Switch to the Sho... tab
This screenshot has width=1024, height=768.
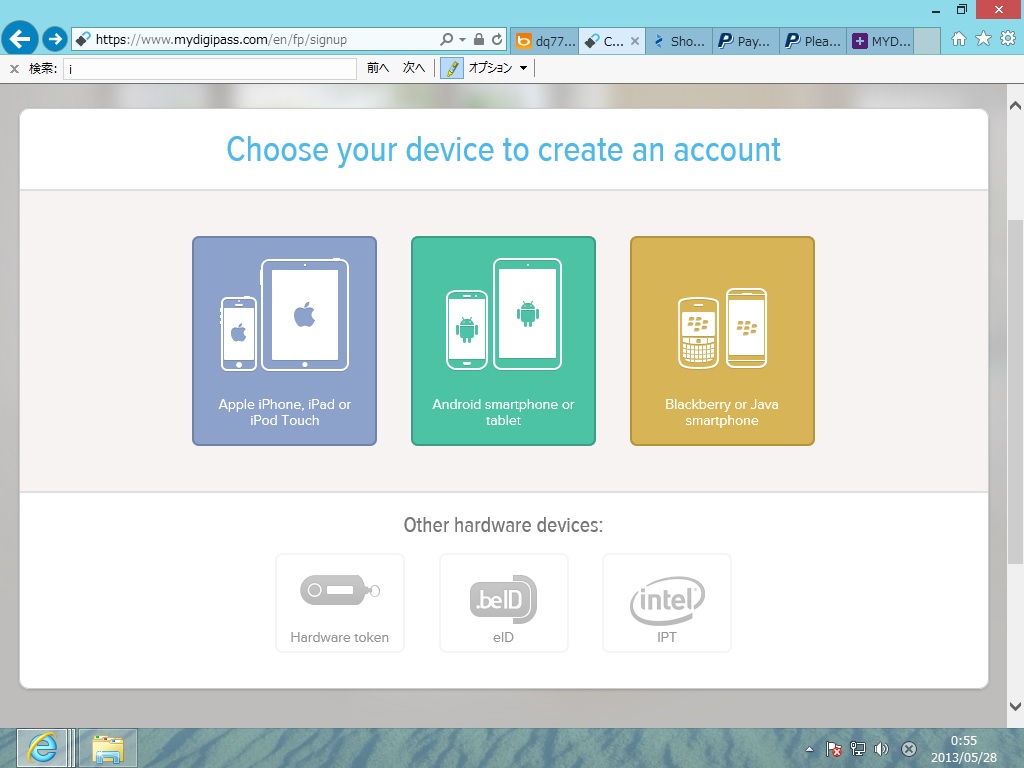[679, 41]
